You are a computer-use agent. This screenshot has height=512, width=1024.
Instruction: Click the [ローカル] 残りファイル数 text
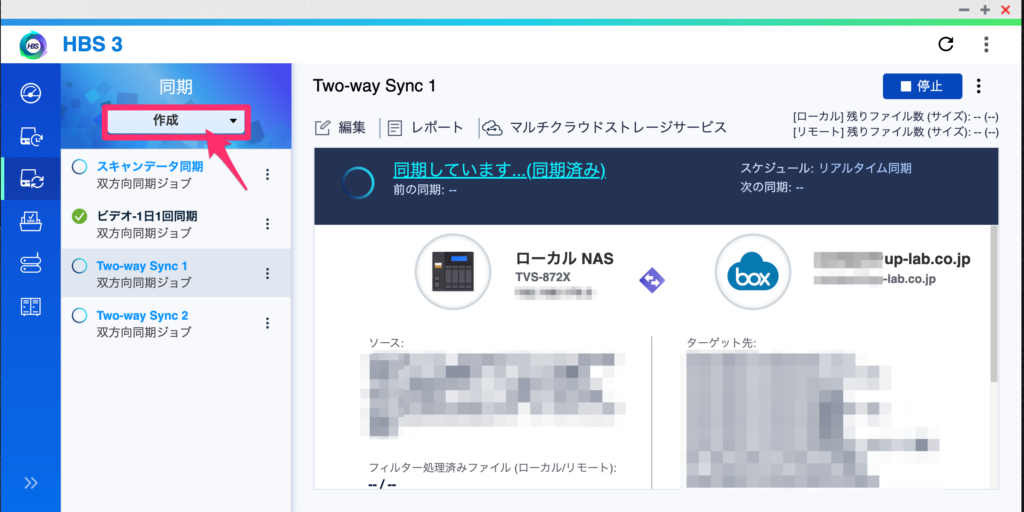895,117
